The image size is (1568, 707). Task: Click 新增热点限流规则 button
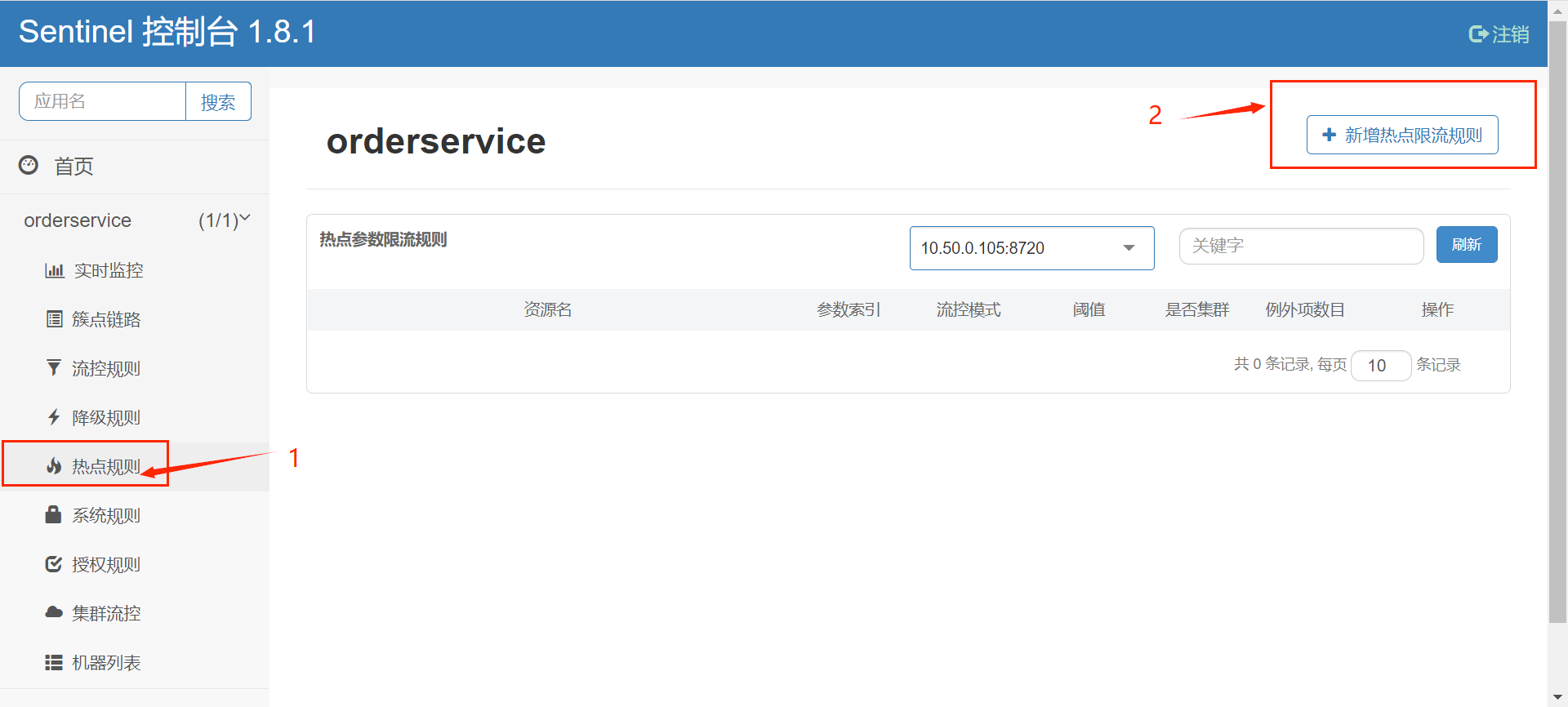point(1402,135)
